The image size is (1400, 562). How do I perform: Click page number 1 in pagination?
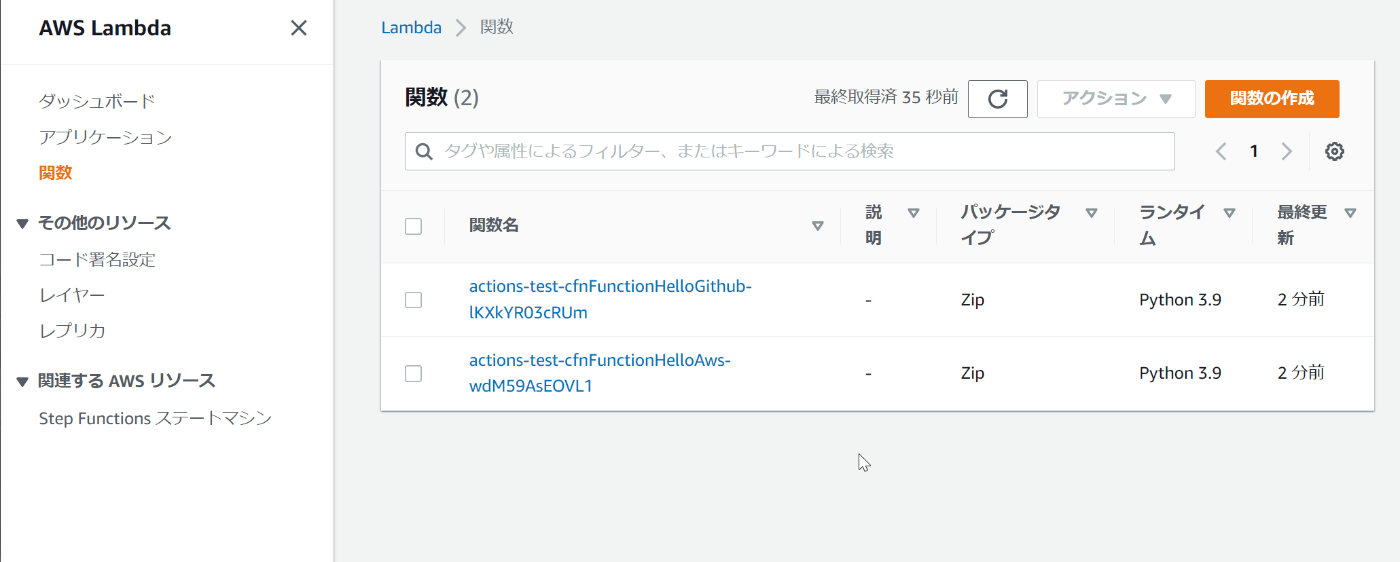tap(1254, 151)
